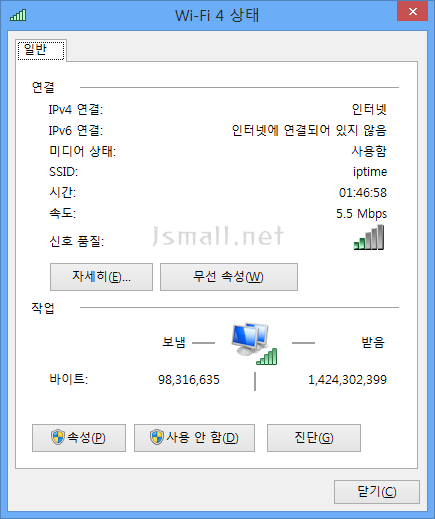The width and height of the screenshot is (435, 519).
Task: Click the network computers activity icon
Action: coord(254,343)
